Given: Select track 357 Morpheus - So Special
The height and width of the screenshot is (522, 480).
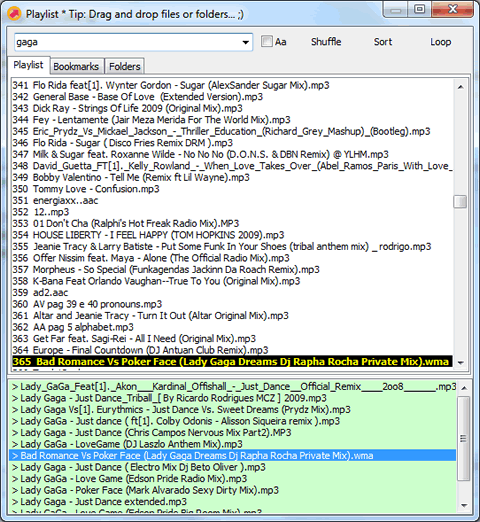Looking at the screenshot, I should tap(232, 269).
